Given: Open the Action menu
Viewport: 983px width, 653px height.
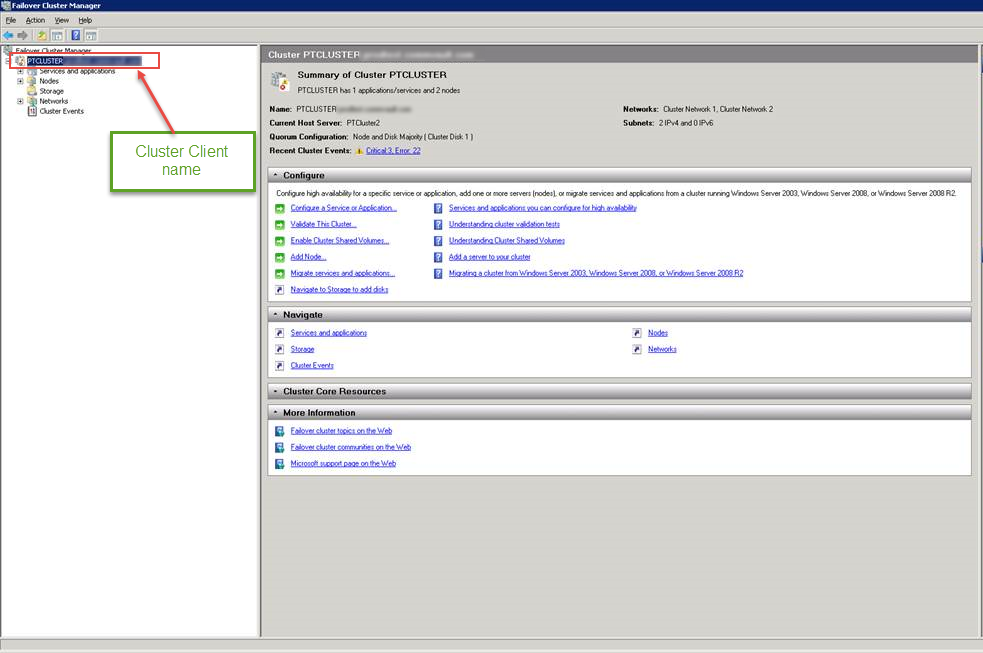Looking at the screenshot, I should pyautogui.click(x=35, y=19).
